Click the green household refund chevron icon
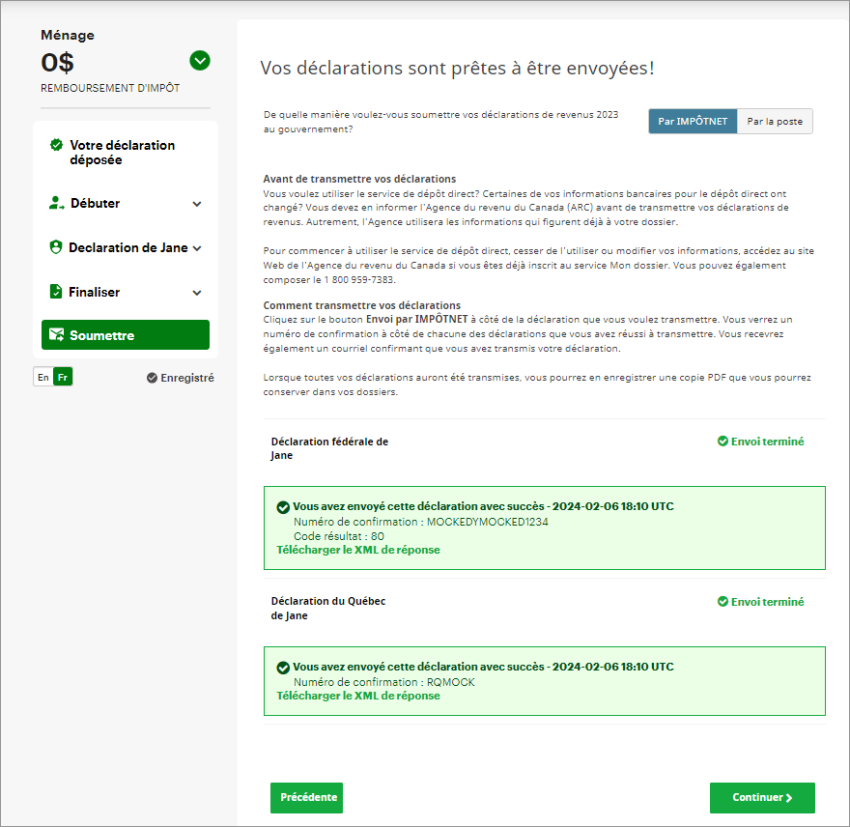 [200, 61]
